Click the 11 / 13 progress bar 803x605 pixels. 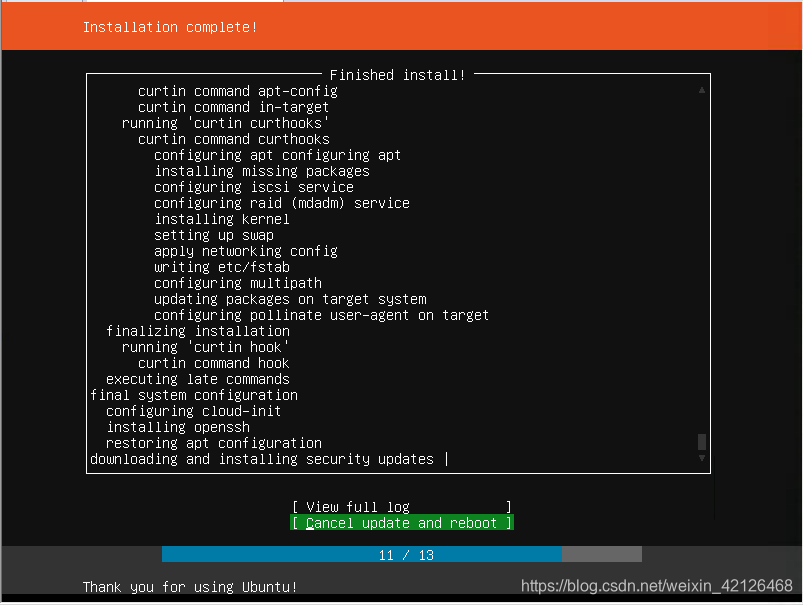(402, 554)
